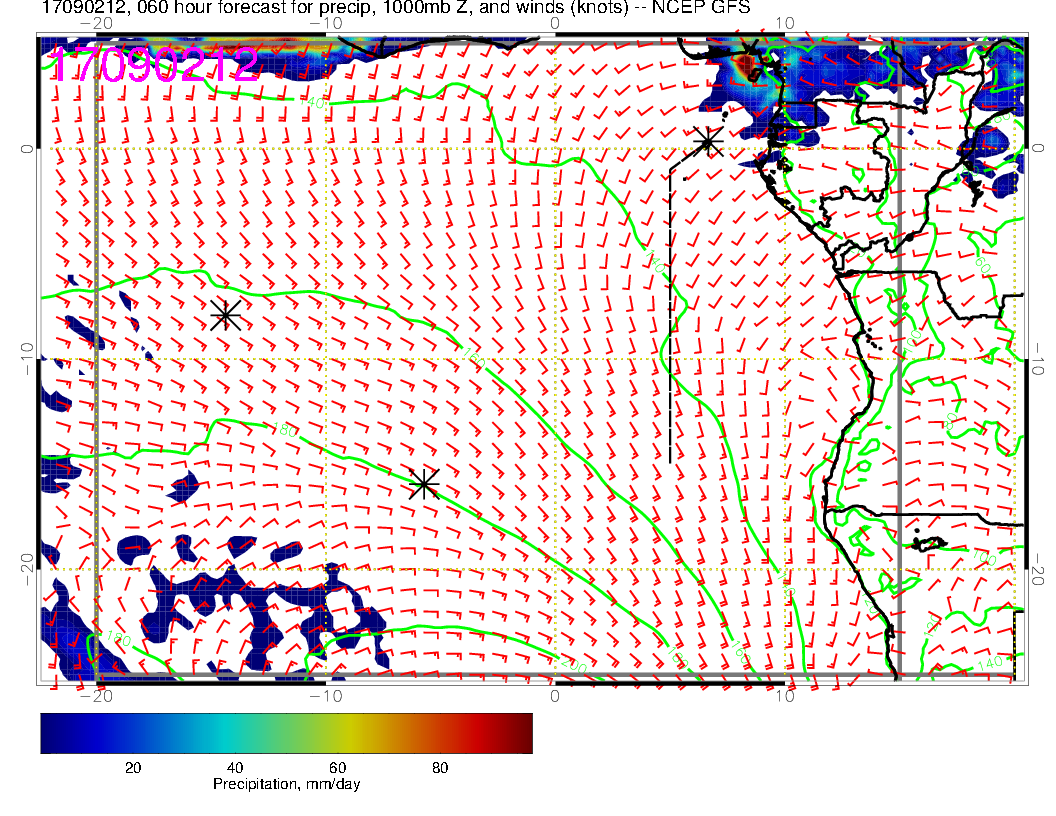
Task: Click the 60 tick label under the colorbar
Action: point(337,768)
